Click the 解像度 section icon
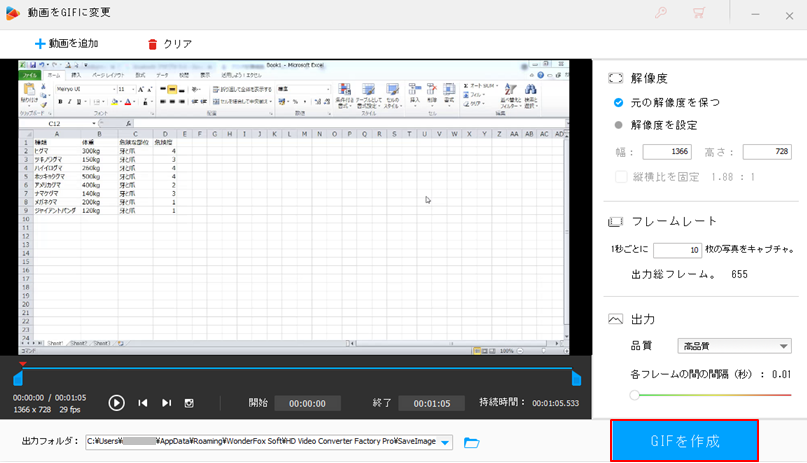Image resolution: width=807 pixels, height=463 pixels. 616,78
